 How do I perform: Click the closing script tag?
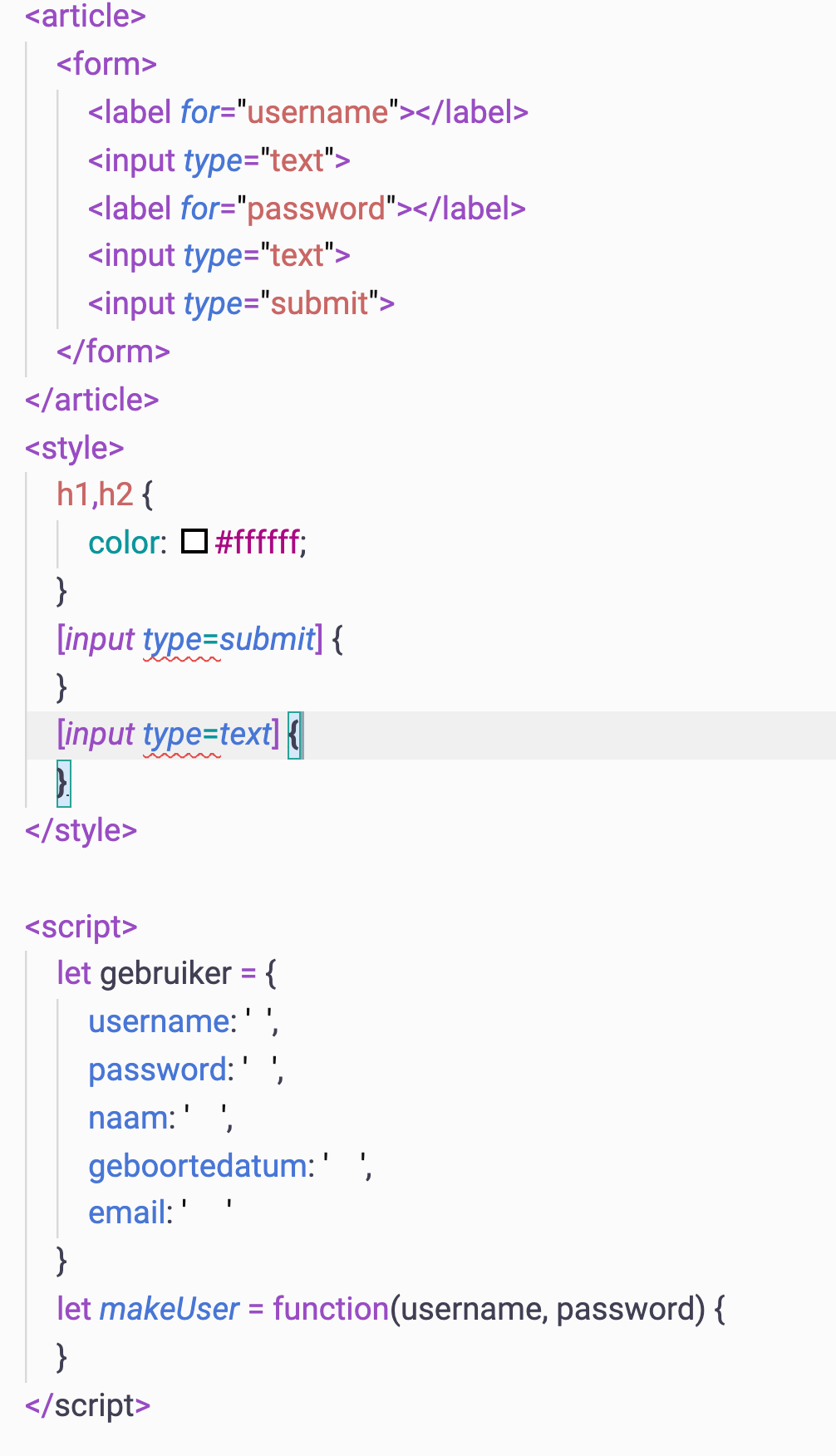[x=88, y=1405]
